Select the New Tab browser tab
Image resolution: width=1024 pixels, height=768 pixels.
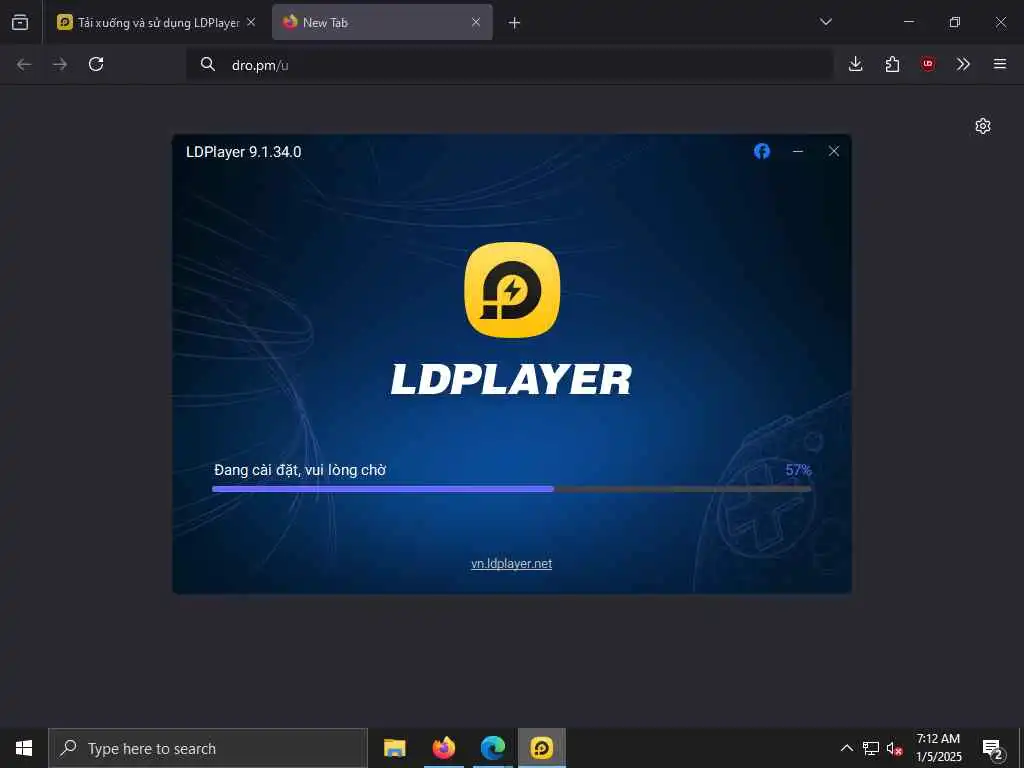click(x=382, y=22)
